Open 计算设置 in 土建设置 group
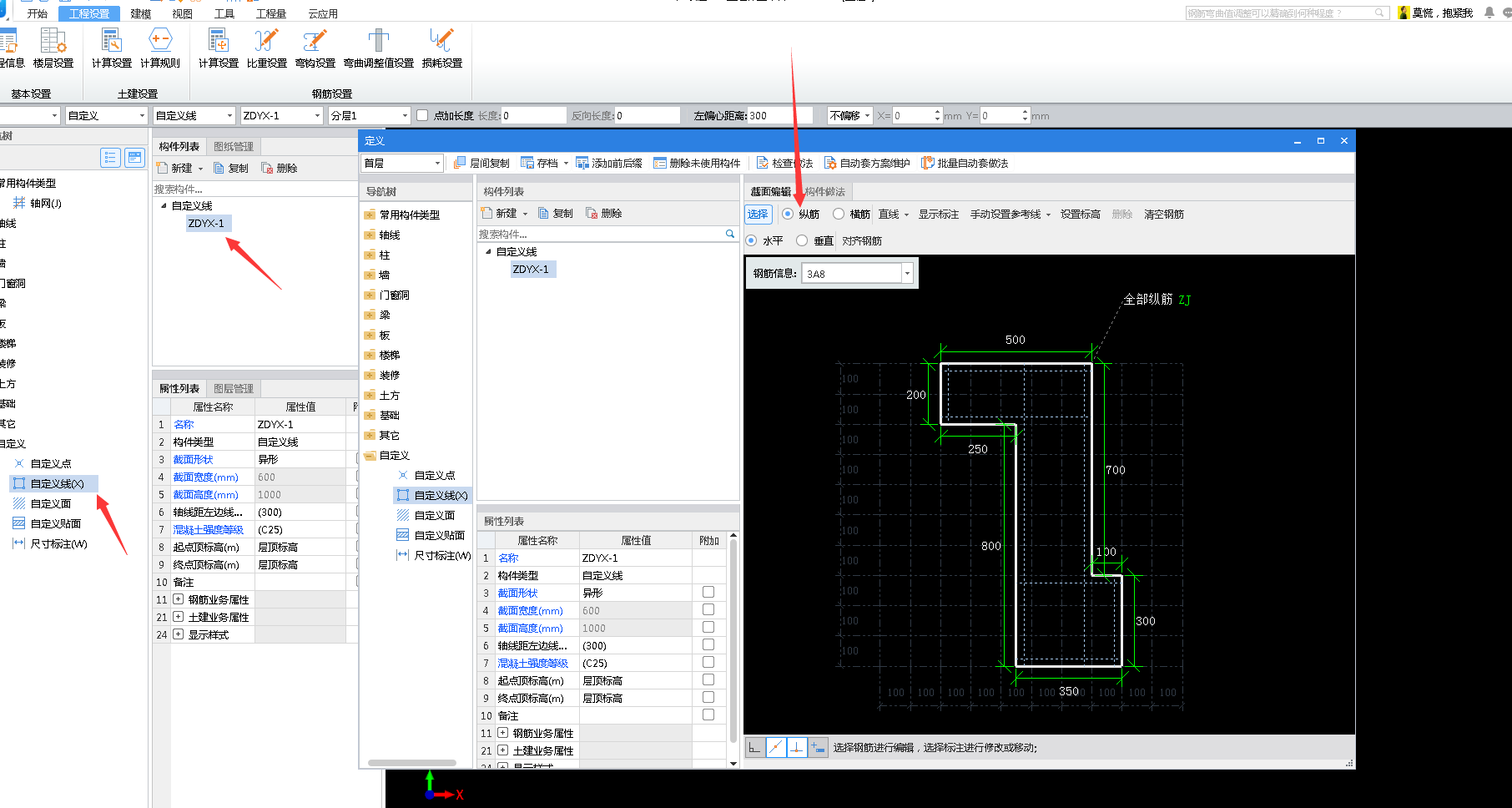The width and height of the screenshot is (1512, 808). click(112, 48)
